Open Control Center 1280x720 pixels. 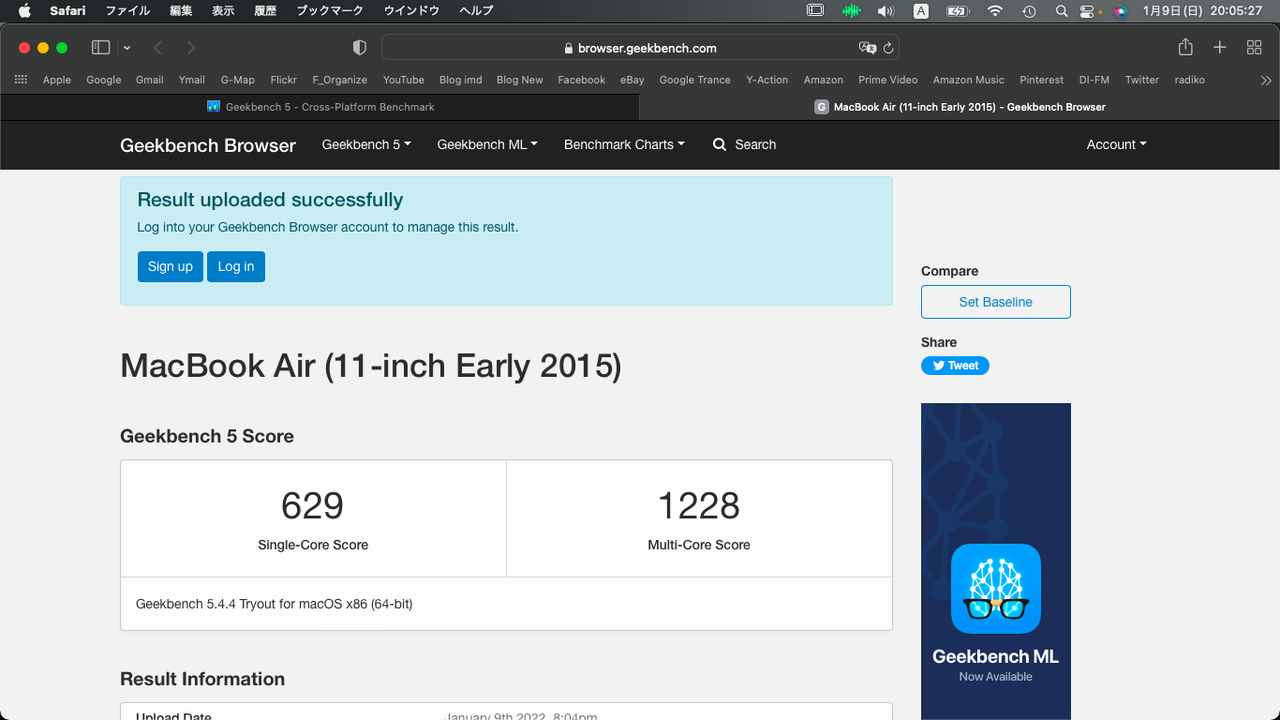point(1089,11)
